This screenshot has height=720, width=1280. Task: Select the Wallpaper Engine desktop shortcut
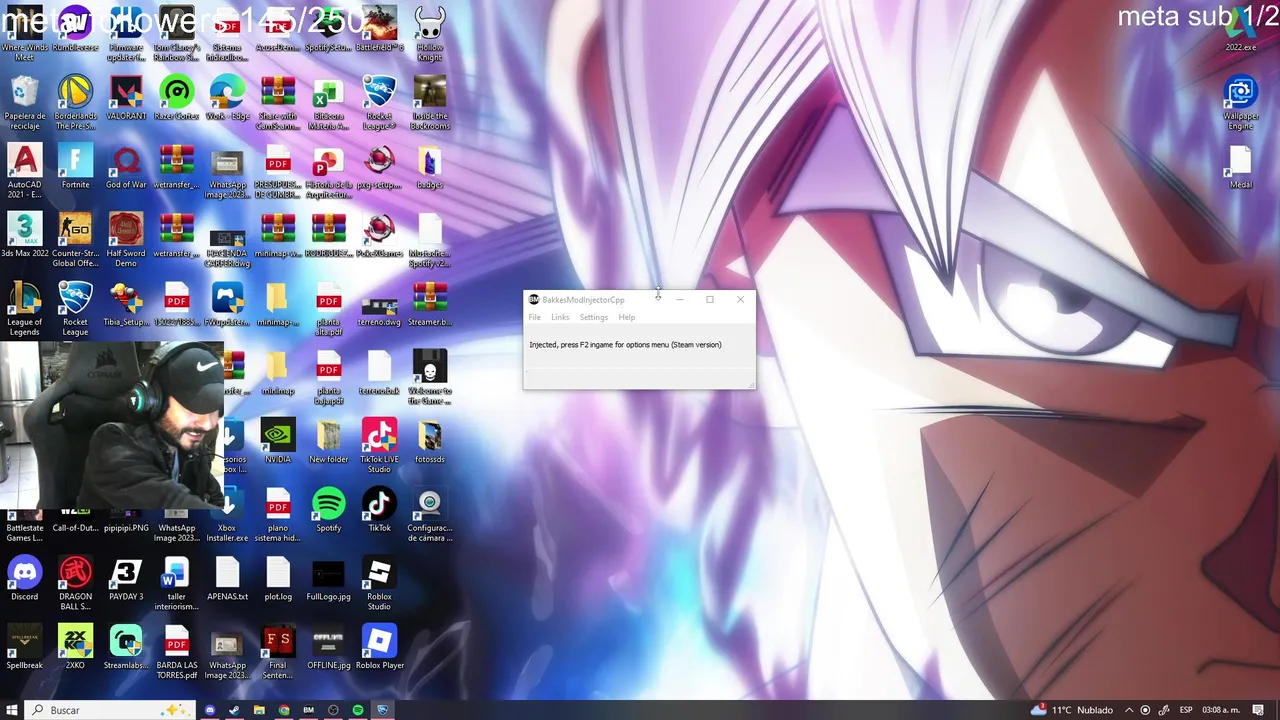click(1241, 102)
